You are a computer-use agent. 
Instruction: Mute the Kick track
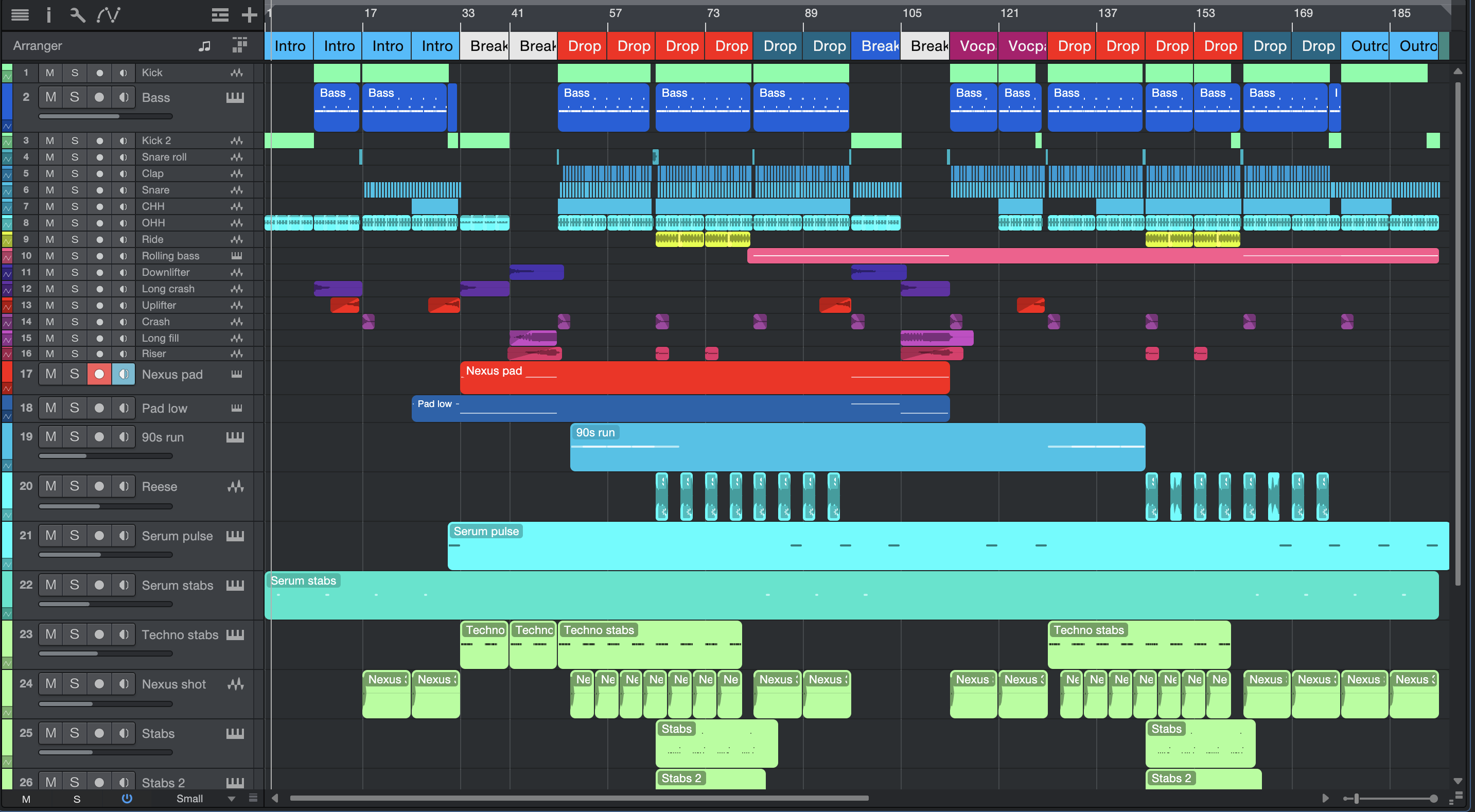pos(50,73)
